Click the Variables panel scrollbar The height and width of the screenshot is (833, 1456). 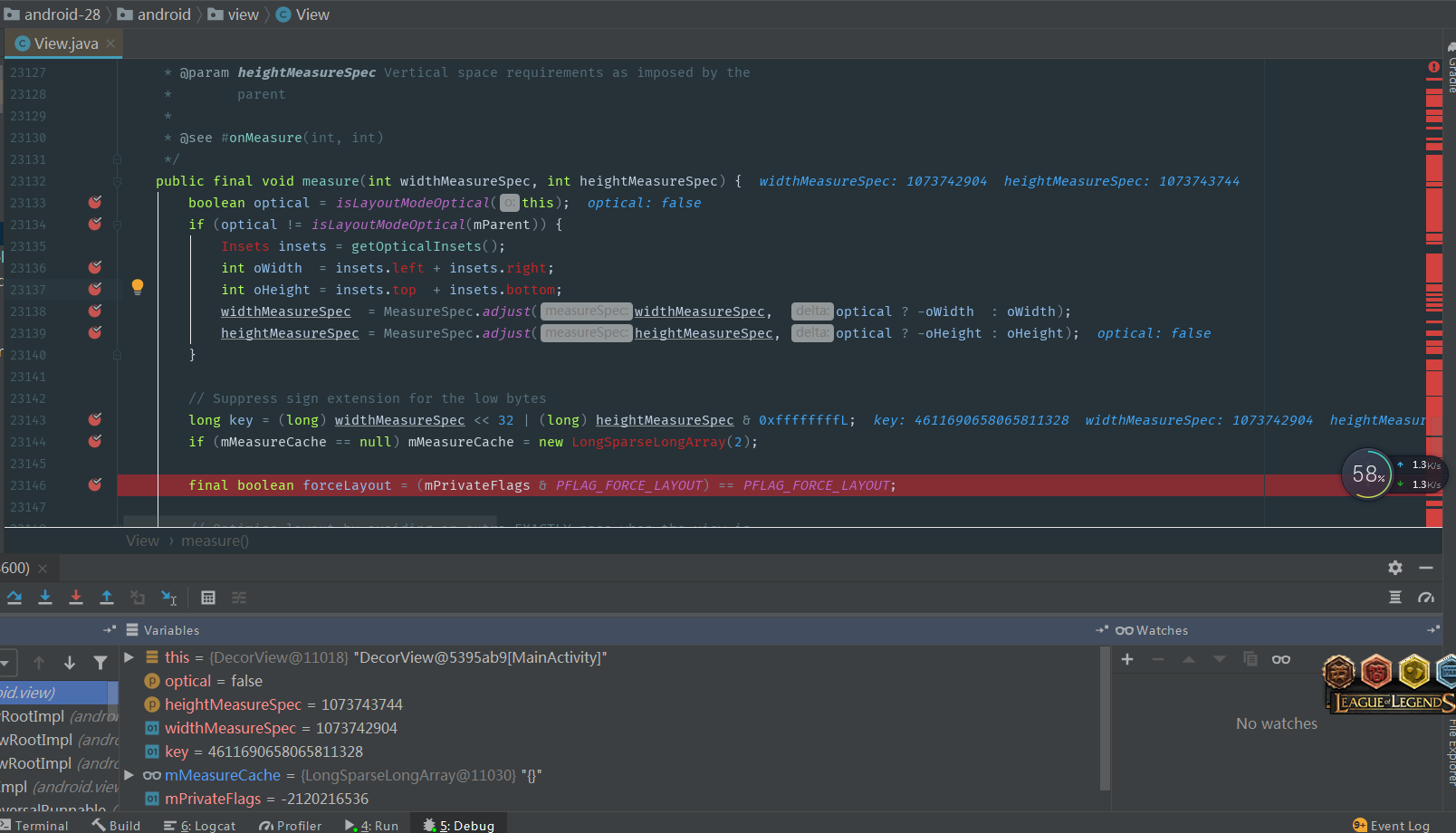click(x=1105, y=719)
